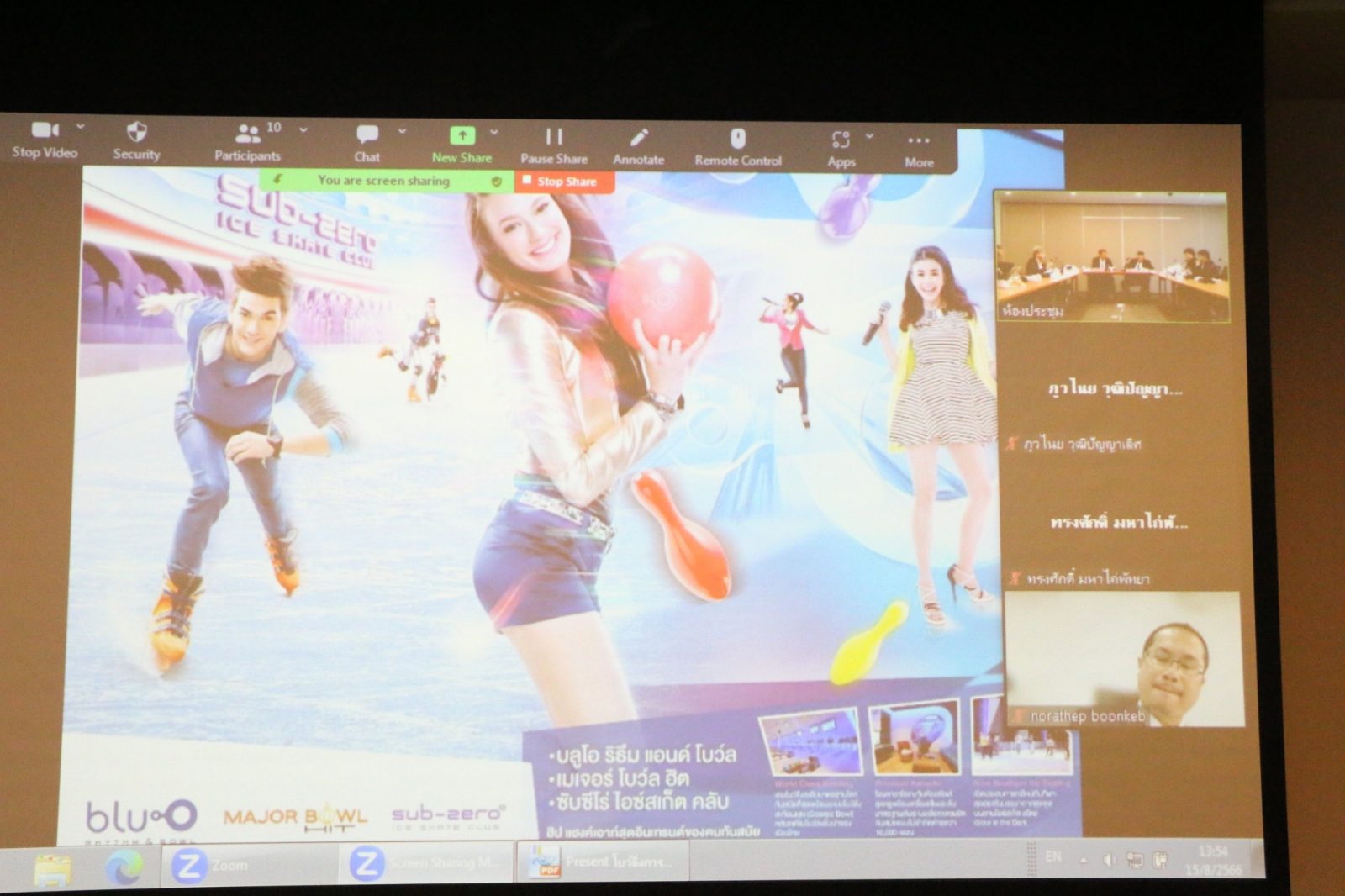Expand the Participants options arrow
Viewport: 1345px width, 896px height.
click(x=303, y=129)
